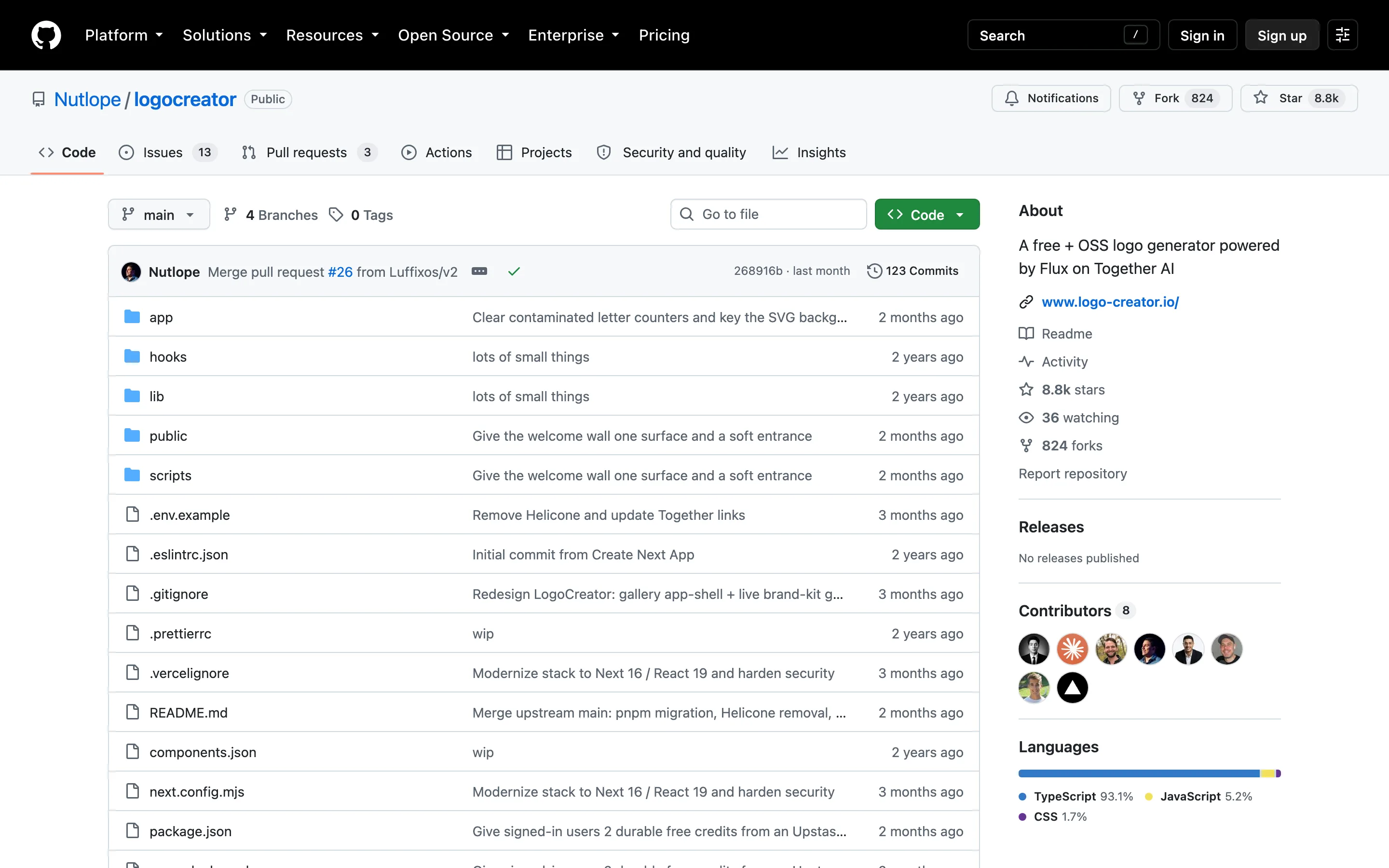View checks via the green checkmark icon
This screenshot has width=1389, height=868.
[x=514, y=271]
